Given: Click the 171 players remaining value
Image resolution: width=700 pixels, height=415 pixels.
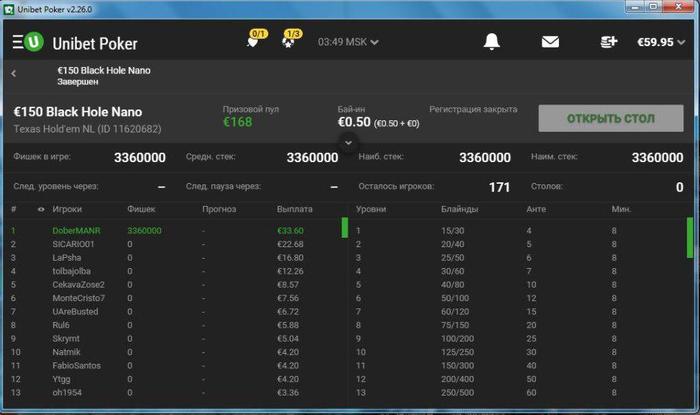Looking at the screenshot, I should pyautogui.click(x=499, y=187).
